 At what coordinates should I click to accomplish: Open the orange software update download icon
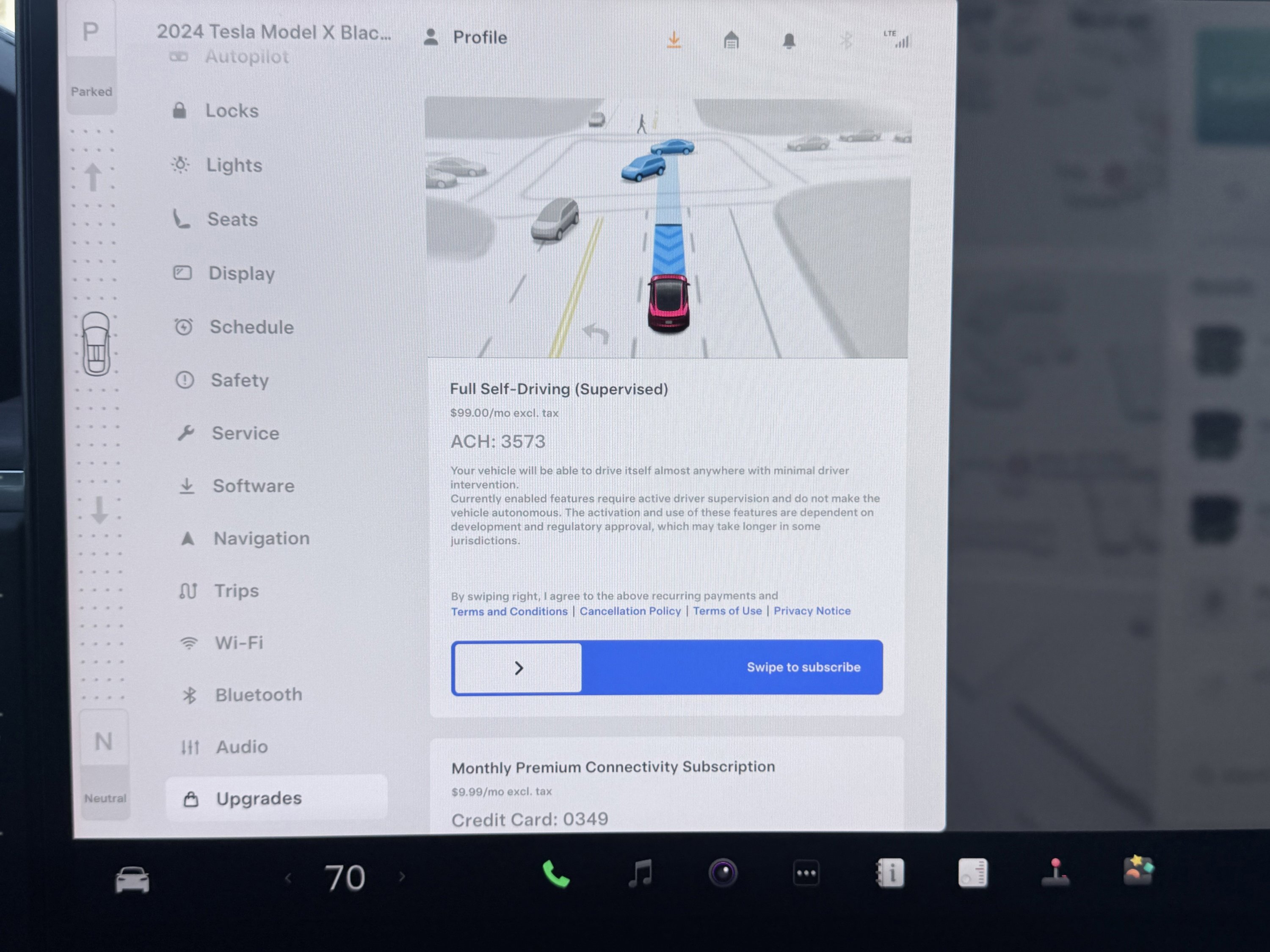pyautogui.click(x=674, y=39)
